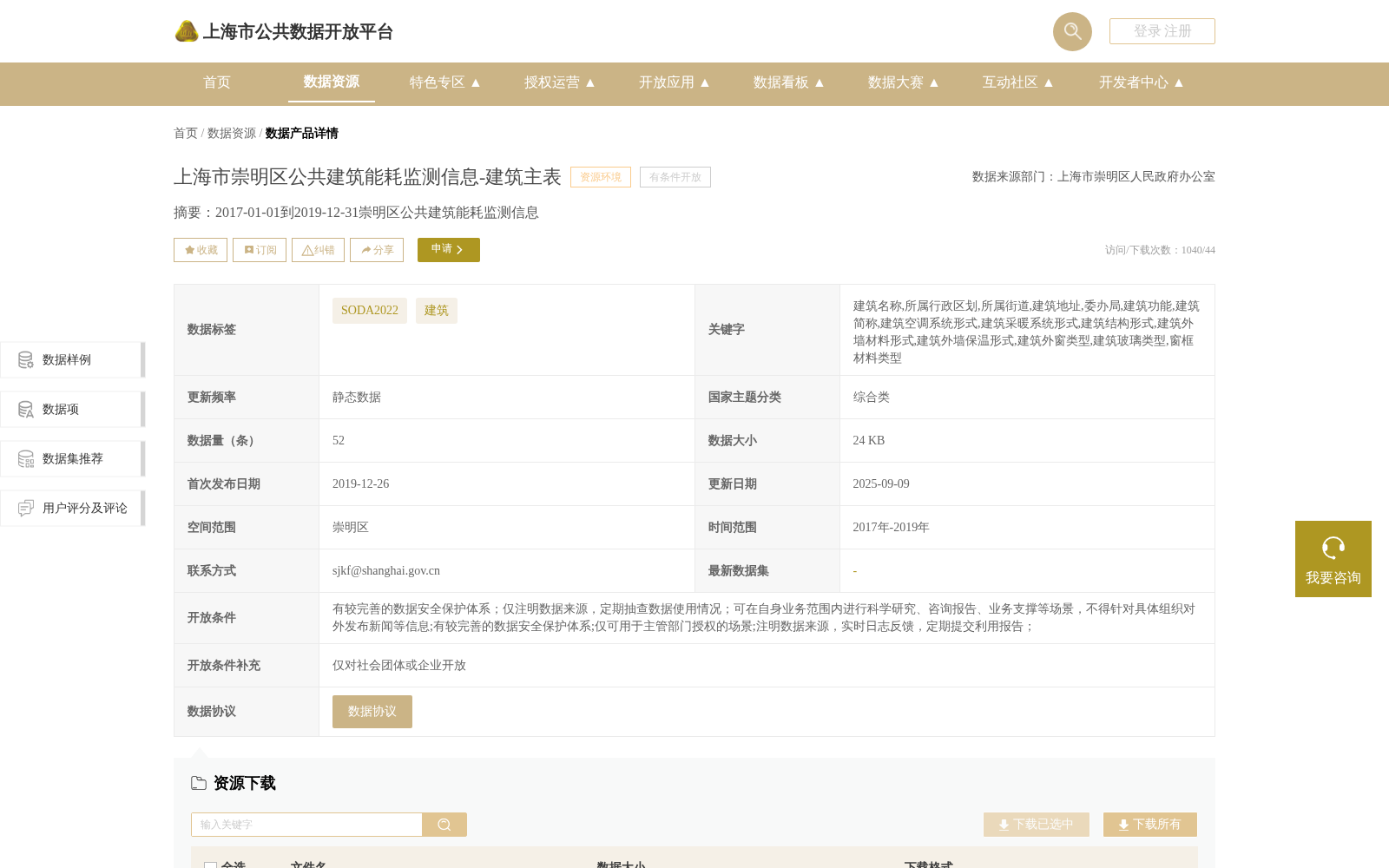Expand the 数据大赛 menu

click(x=903, y=82)
